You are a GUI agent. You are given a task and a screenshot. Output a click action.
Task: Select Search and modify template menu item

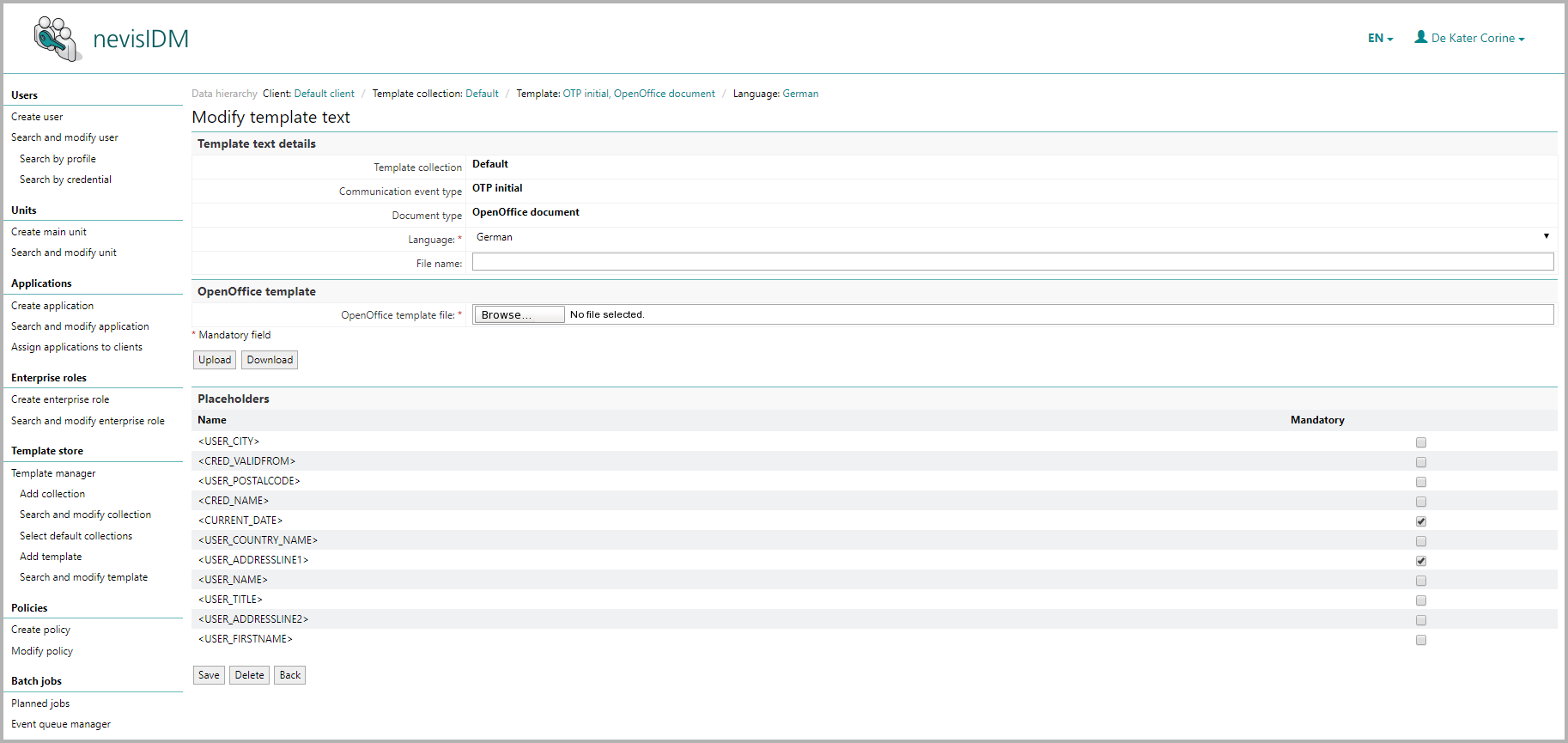[83, 577]
